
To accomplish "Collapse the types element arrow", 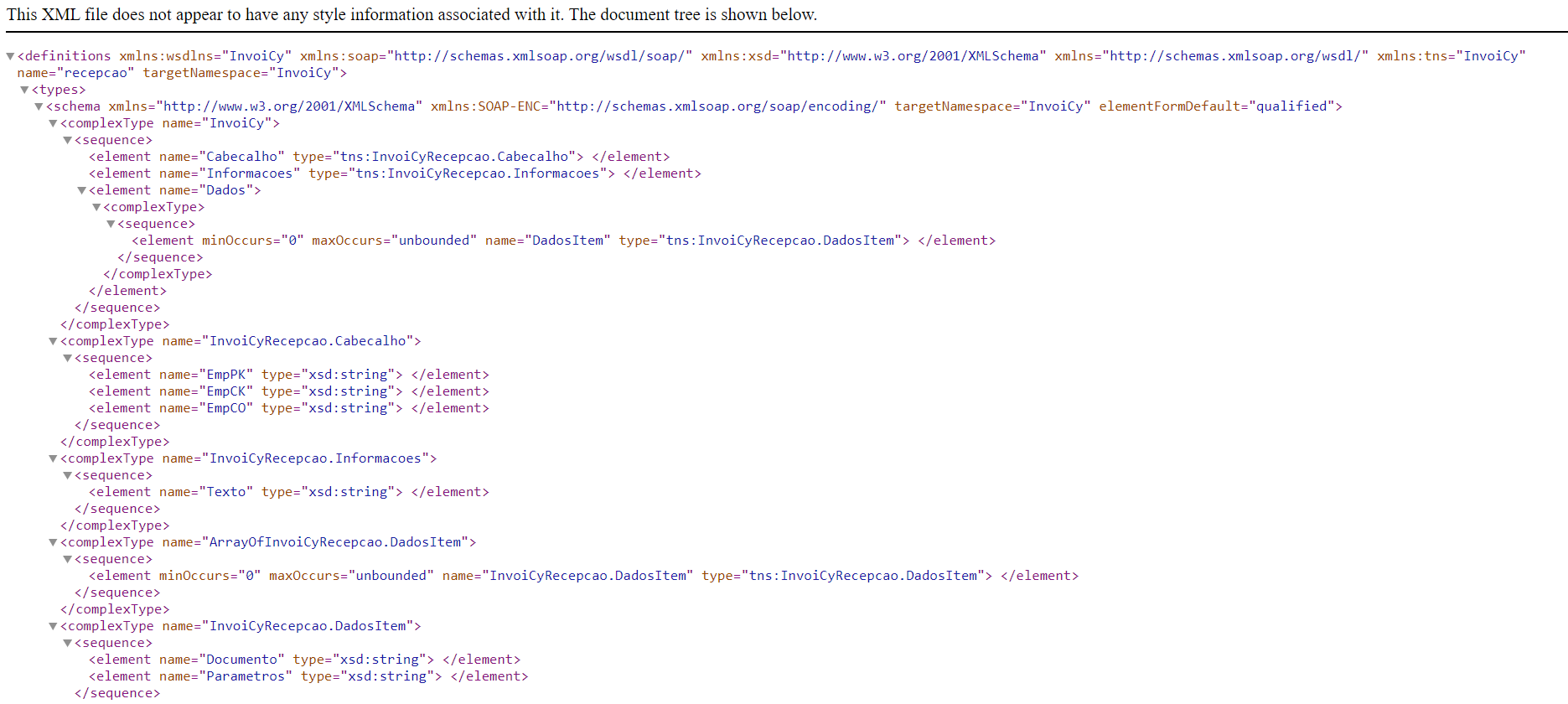I will pyautogui.click(x=24, y=90).
